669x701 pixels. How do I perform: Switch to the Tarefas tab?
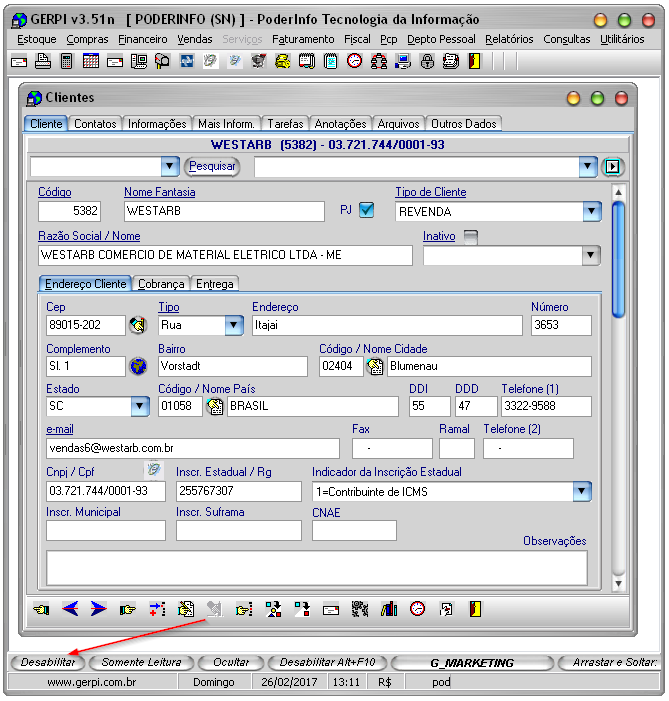point(285,124)
